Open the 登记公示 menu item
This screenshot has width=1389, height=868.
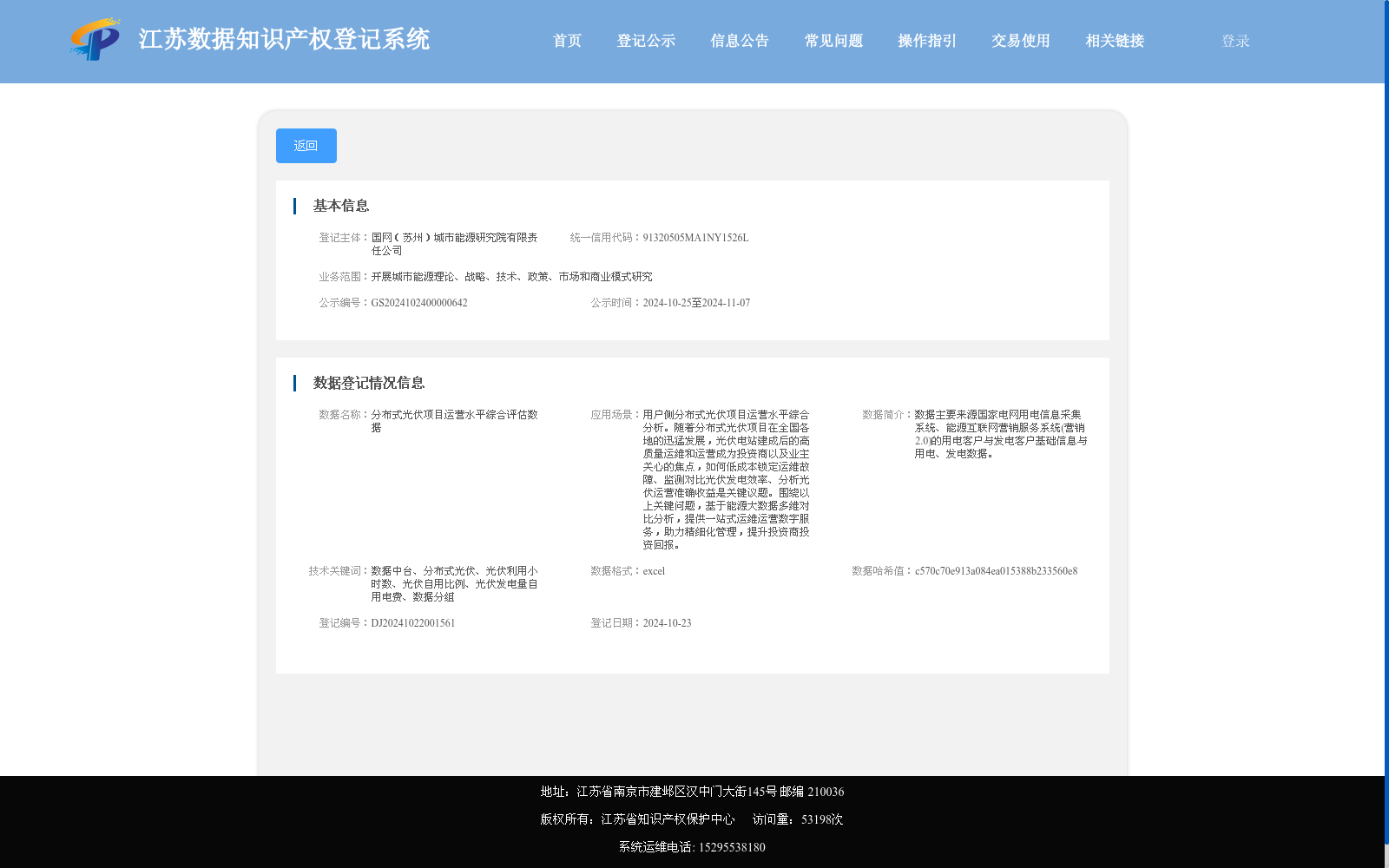[646, 41]
